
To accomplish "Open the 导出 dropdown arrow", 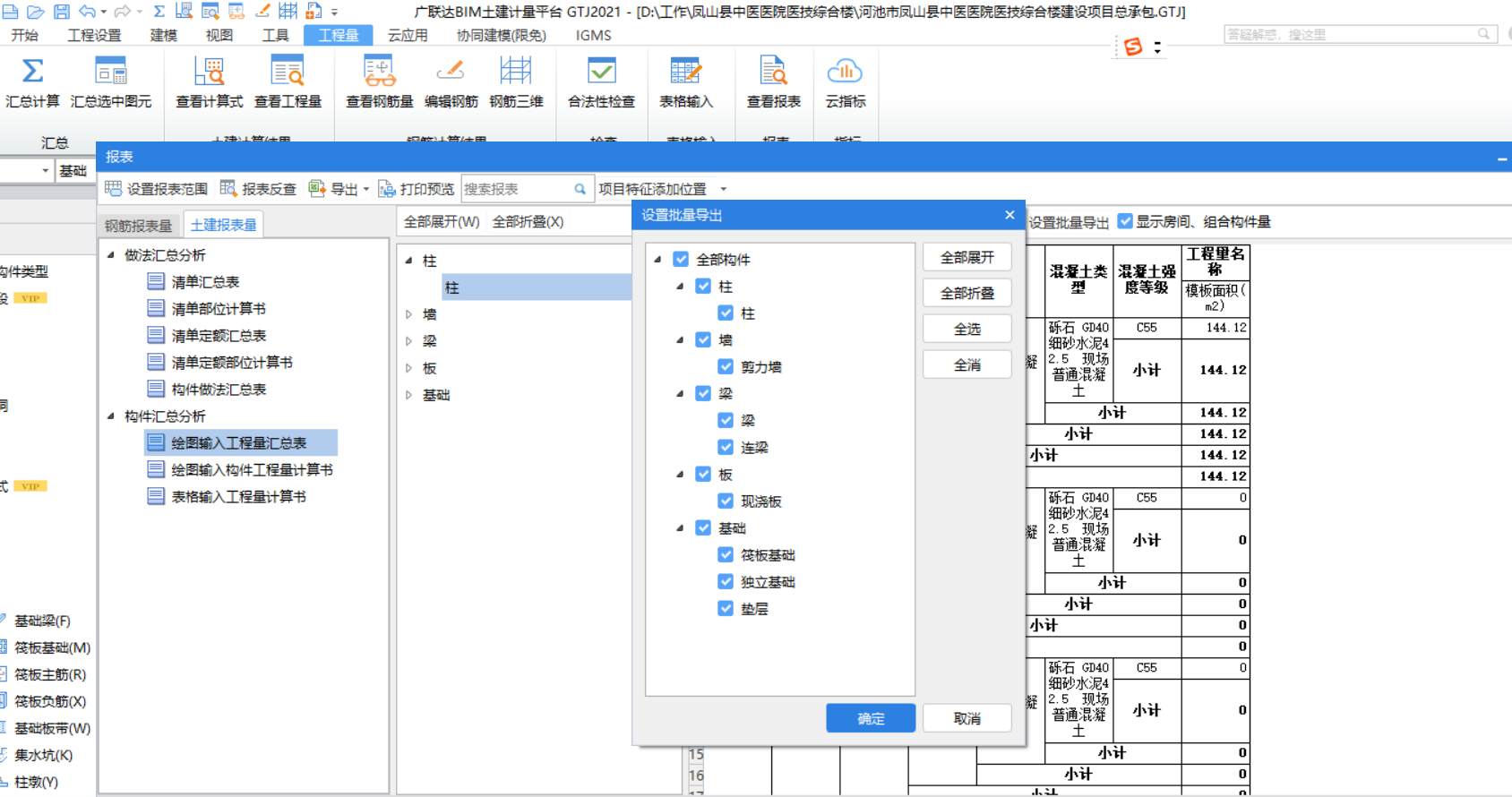I will 366,189.
